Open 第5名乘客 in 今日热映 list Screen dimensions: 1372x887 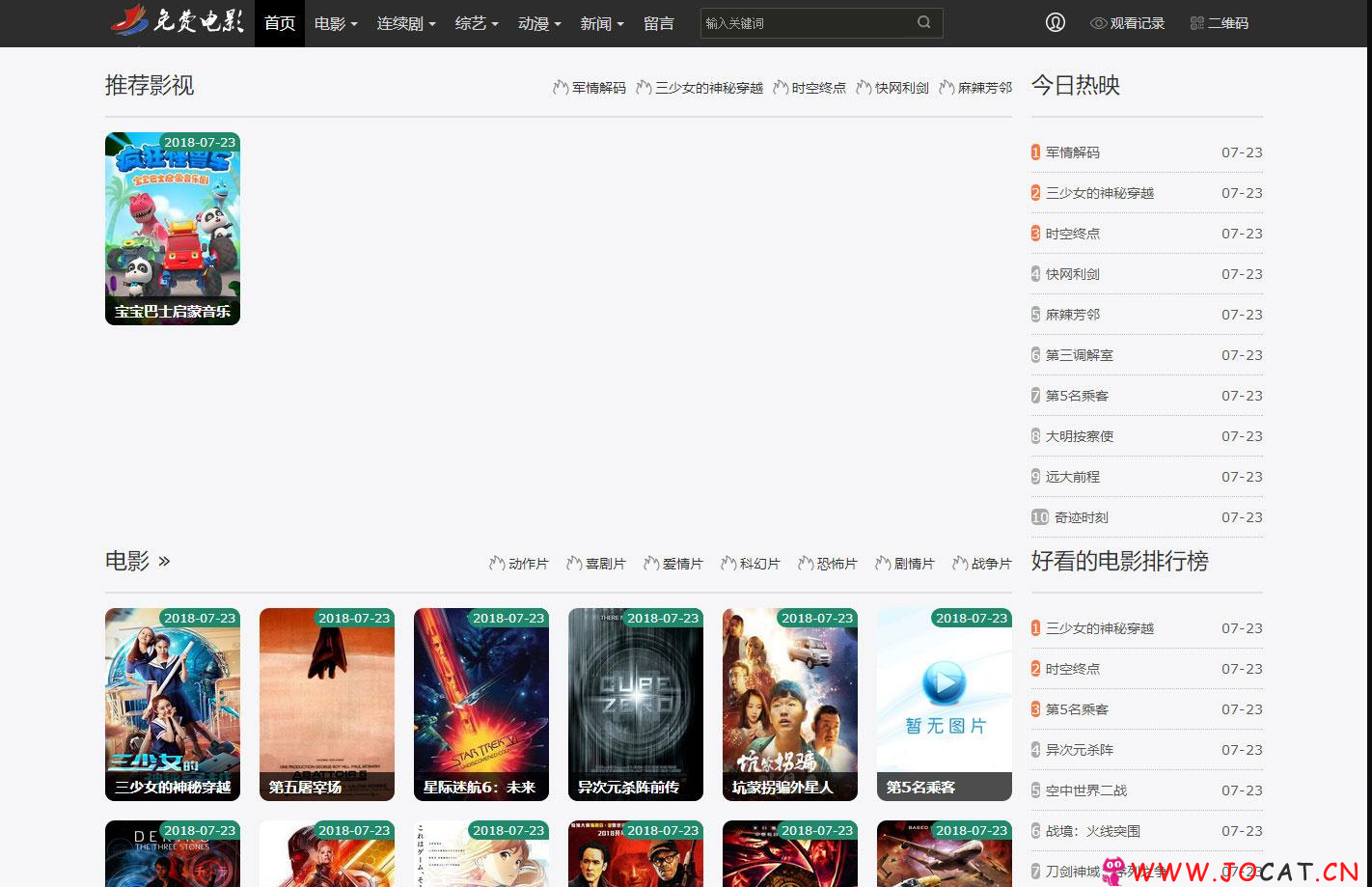(x=1077, y=396)
